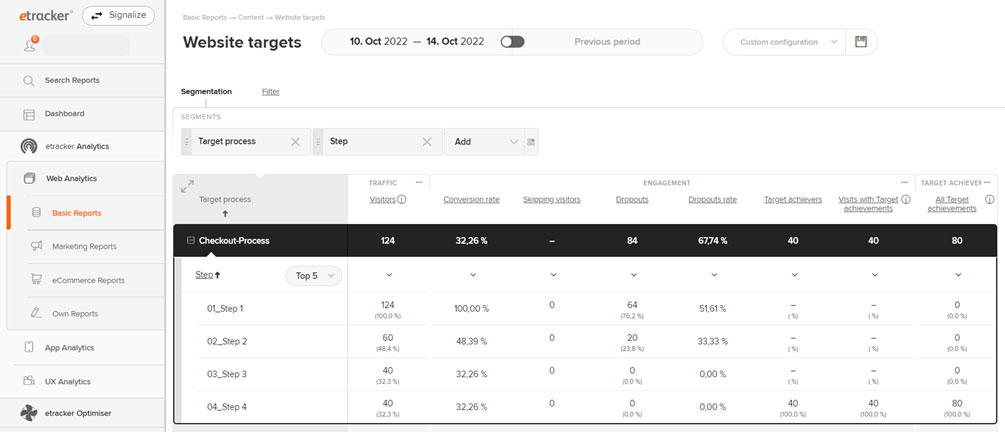This screenshot has width=1005, height=432.
Task: Click the save configuration disk icon
Action: coord(860,42)
